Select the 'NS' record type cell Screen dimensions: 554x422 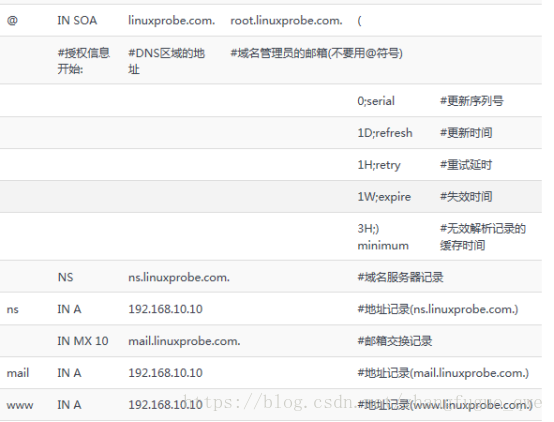tap(65, 277)
